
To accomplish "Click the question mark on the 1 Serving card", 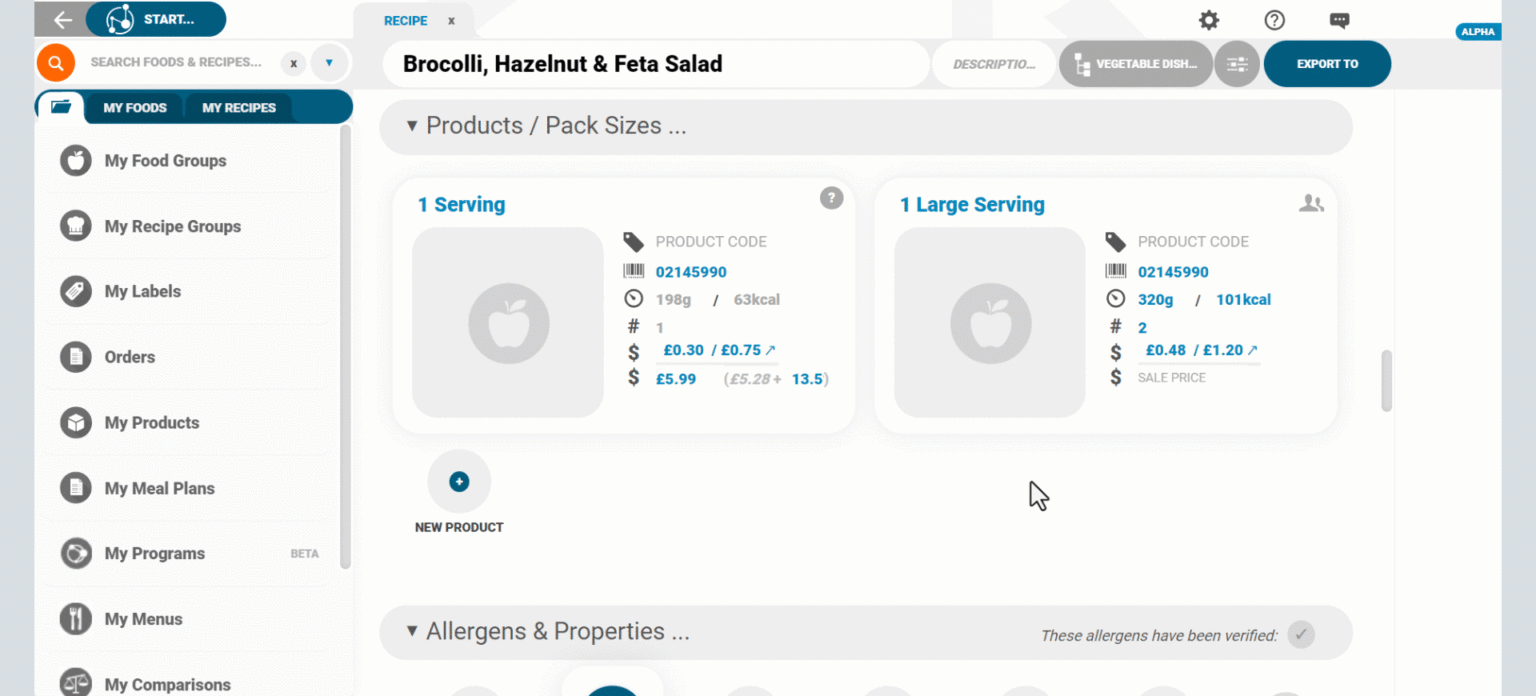I will pos(831,198).
